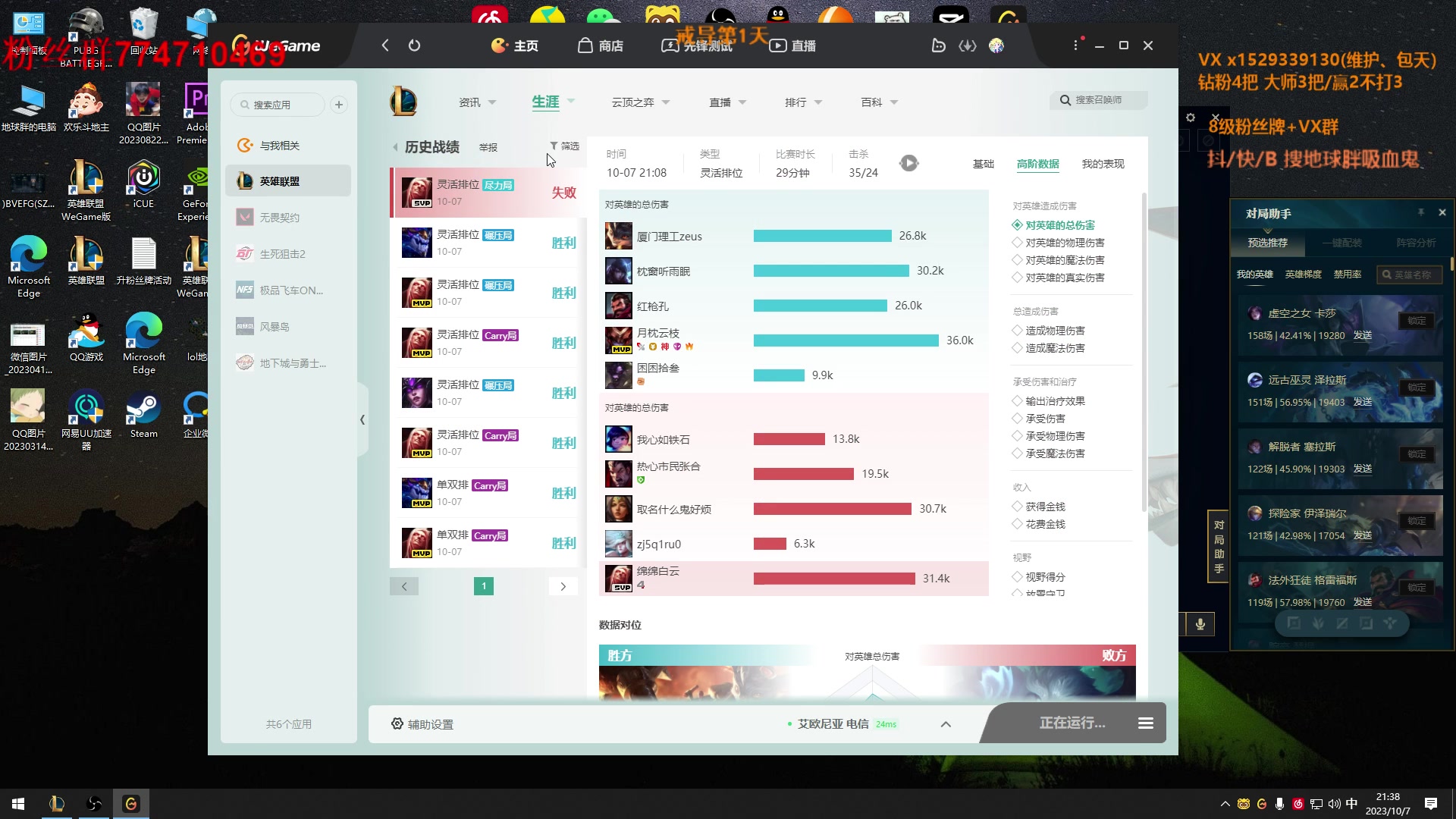Click the 搜索召唤师 search field
The height and width of the screenshot is (819, 1456).
pyautogui.click(x=1098, y=100)
